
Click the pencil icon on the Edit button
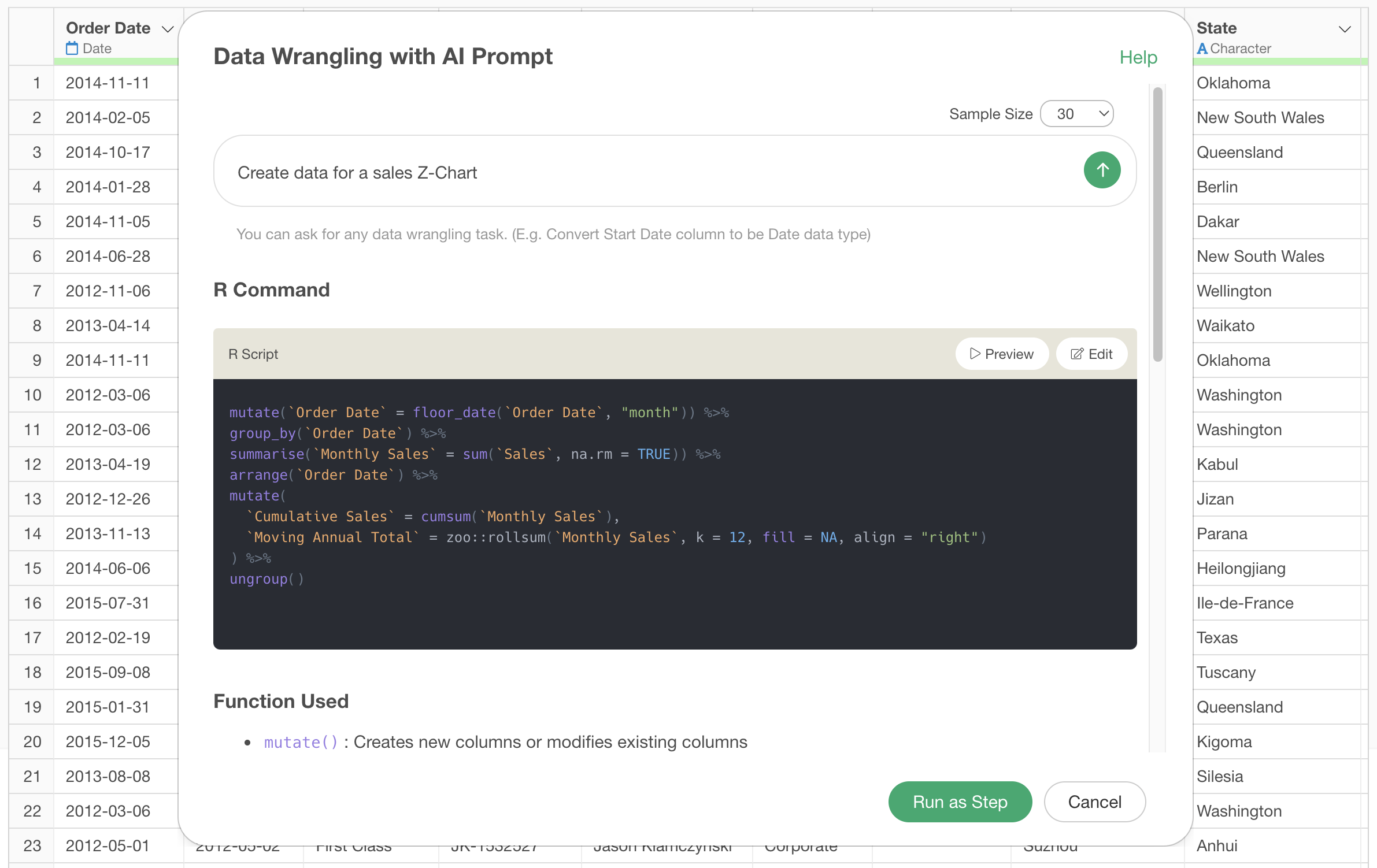1076,354
